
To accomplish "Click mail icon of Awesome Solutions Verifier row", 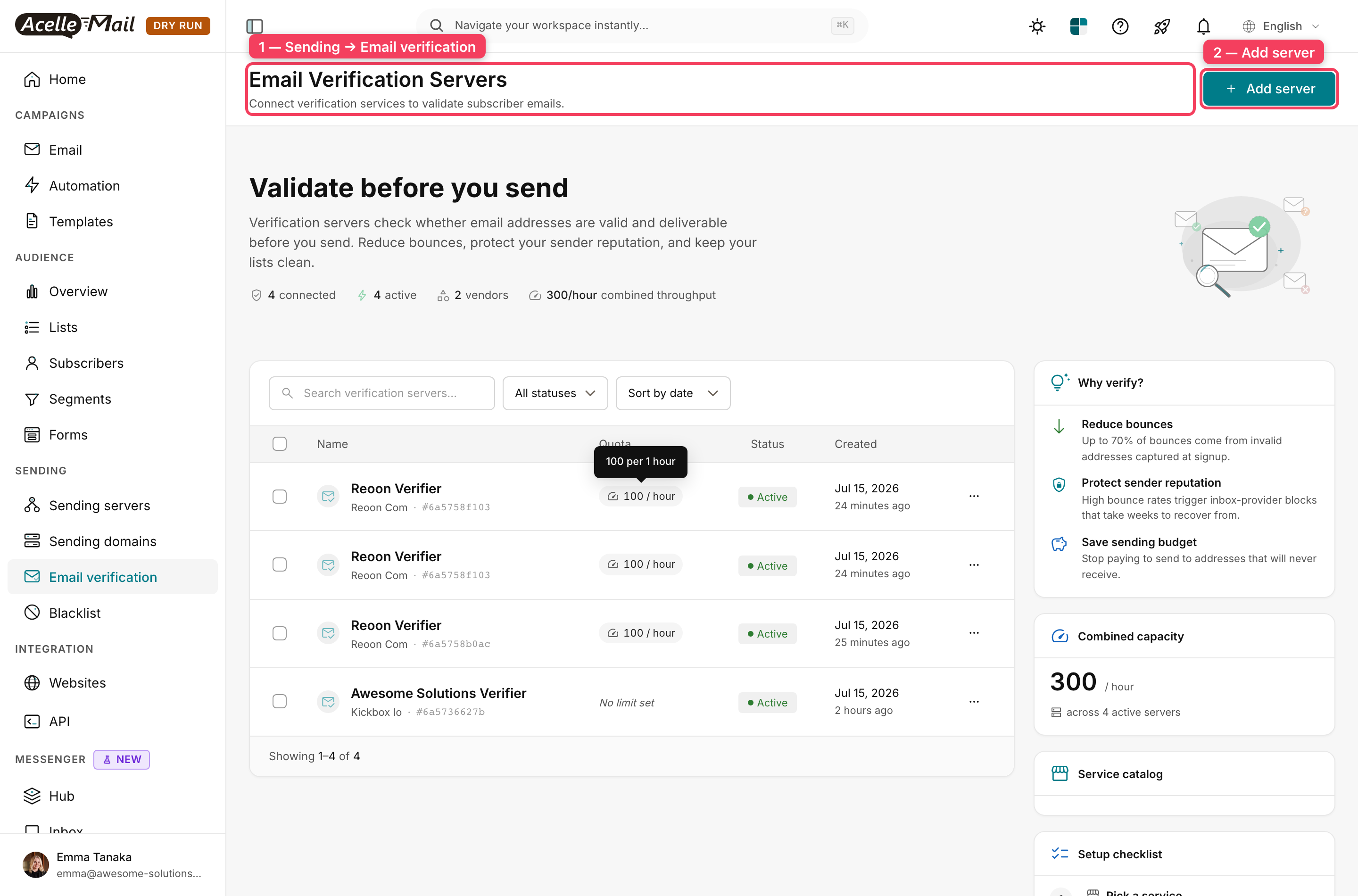I will click(x=328, y=701).
